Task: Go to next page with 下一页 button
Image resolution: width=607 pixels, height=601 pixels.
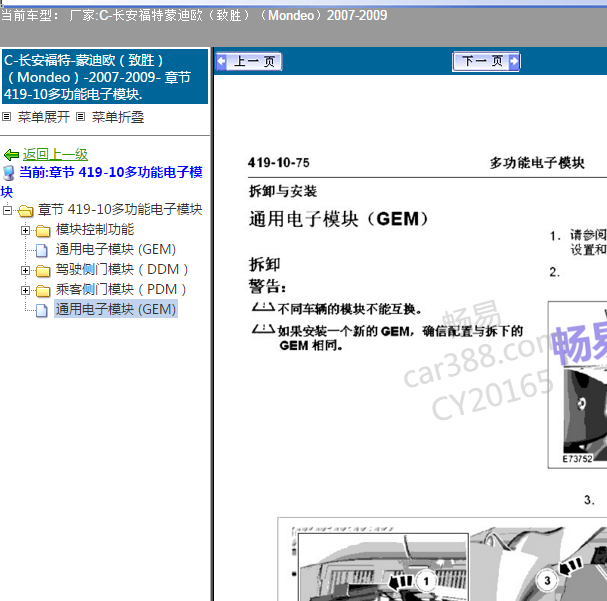Action: 486,62
